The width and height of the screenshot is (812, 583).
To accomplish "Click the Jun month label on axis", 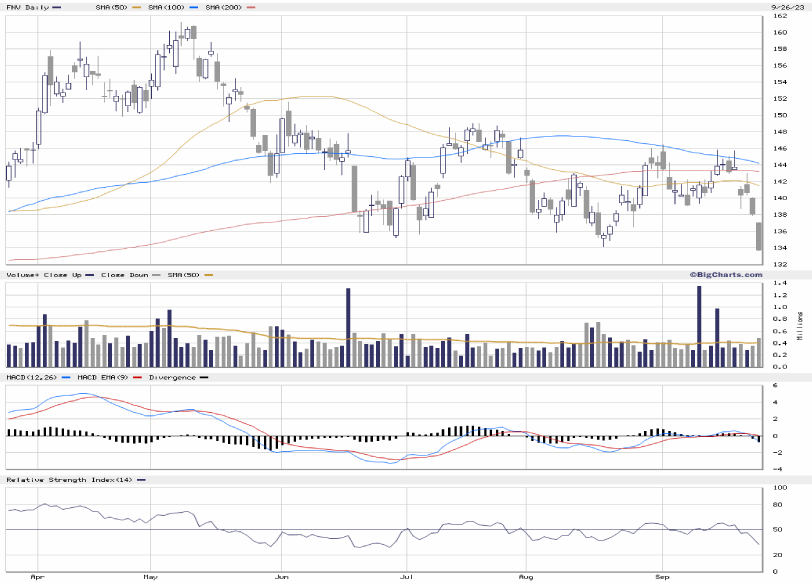I will 282,577.
